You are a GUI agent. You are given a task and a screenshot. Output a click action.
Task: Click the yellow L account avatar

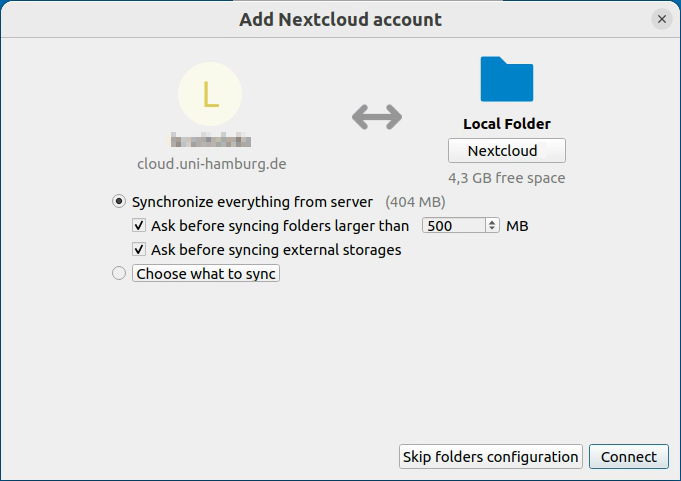pyautogui.click(x=210, y=94)
